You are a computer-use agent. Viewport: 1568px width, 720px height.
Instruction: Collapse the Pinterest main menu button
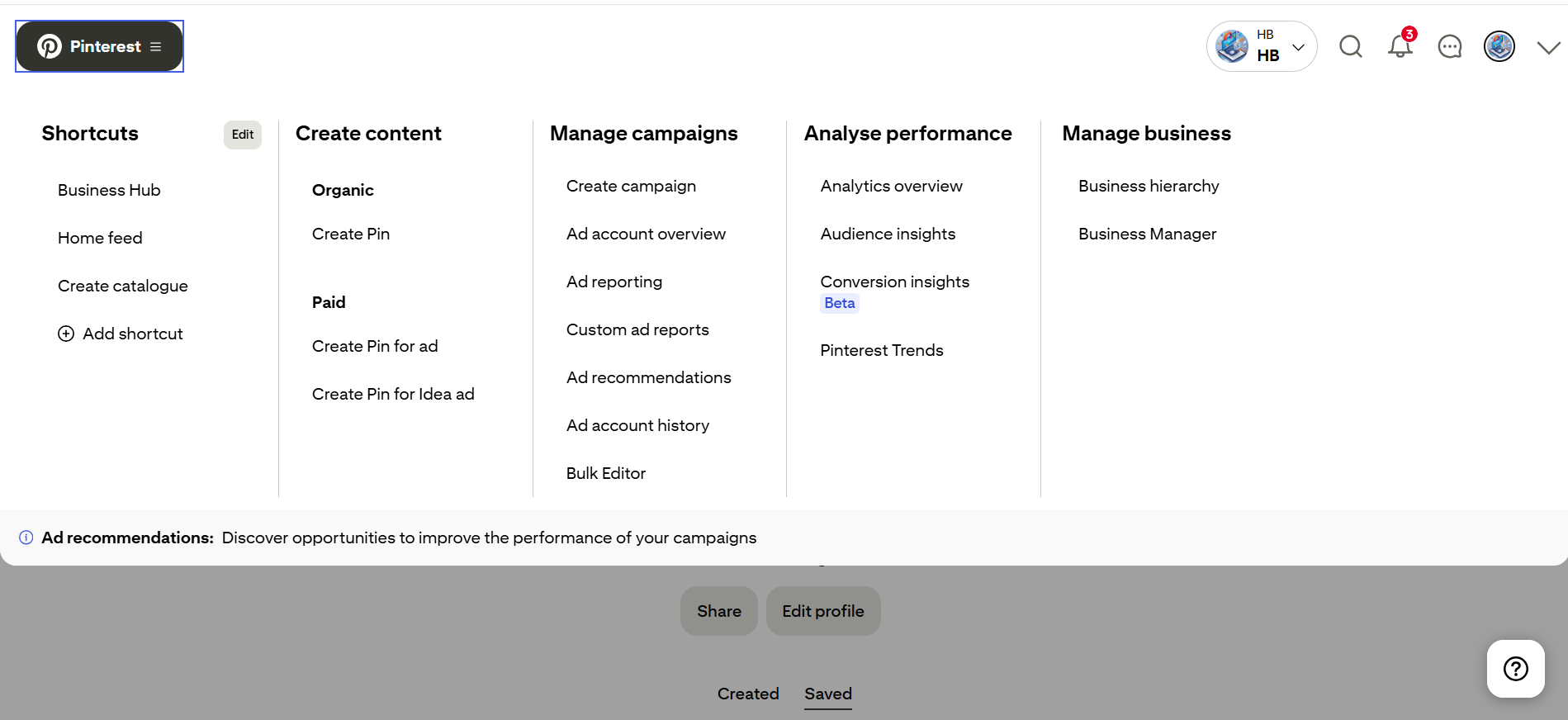(x=99, y=46)
